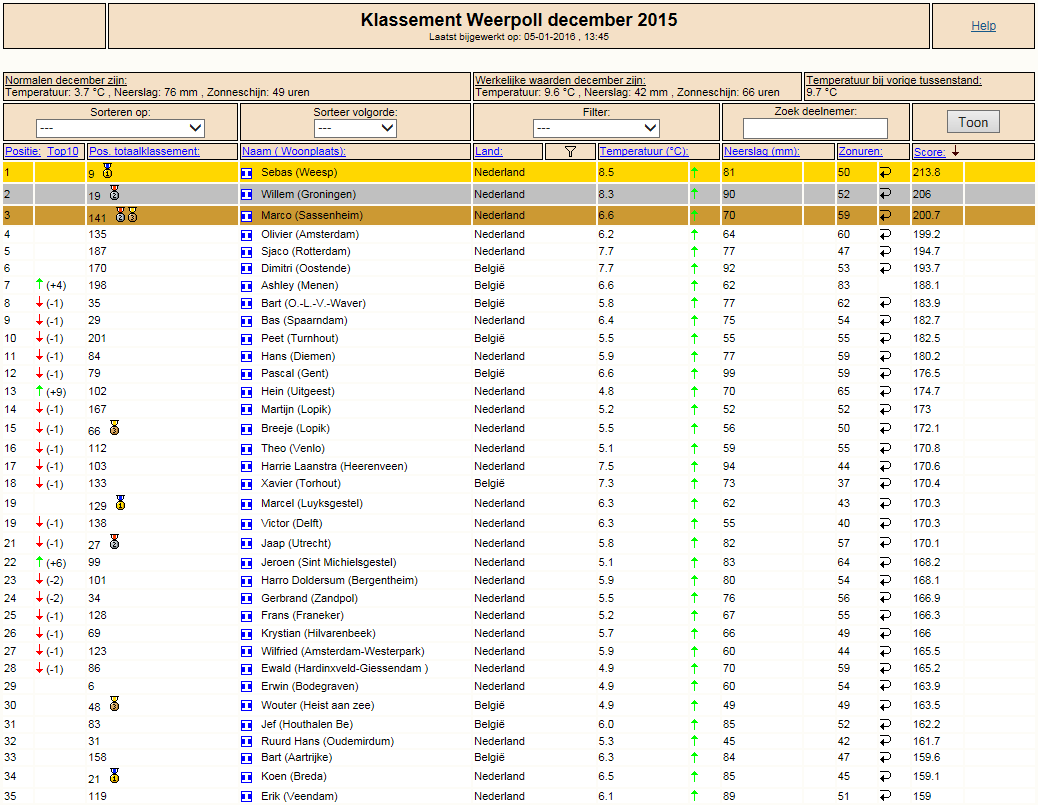Click the medal icon in Breeje (Lopik) row

(x=114, y=428)
